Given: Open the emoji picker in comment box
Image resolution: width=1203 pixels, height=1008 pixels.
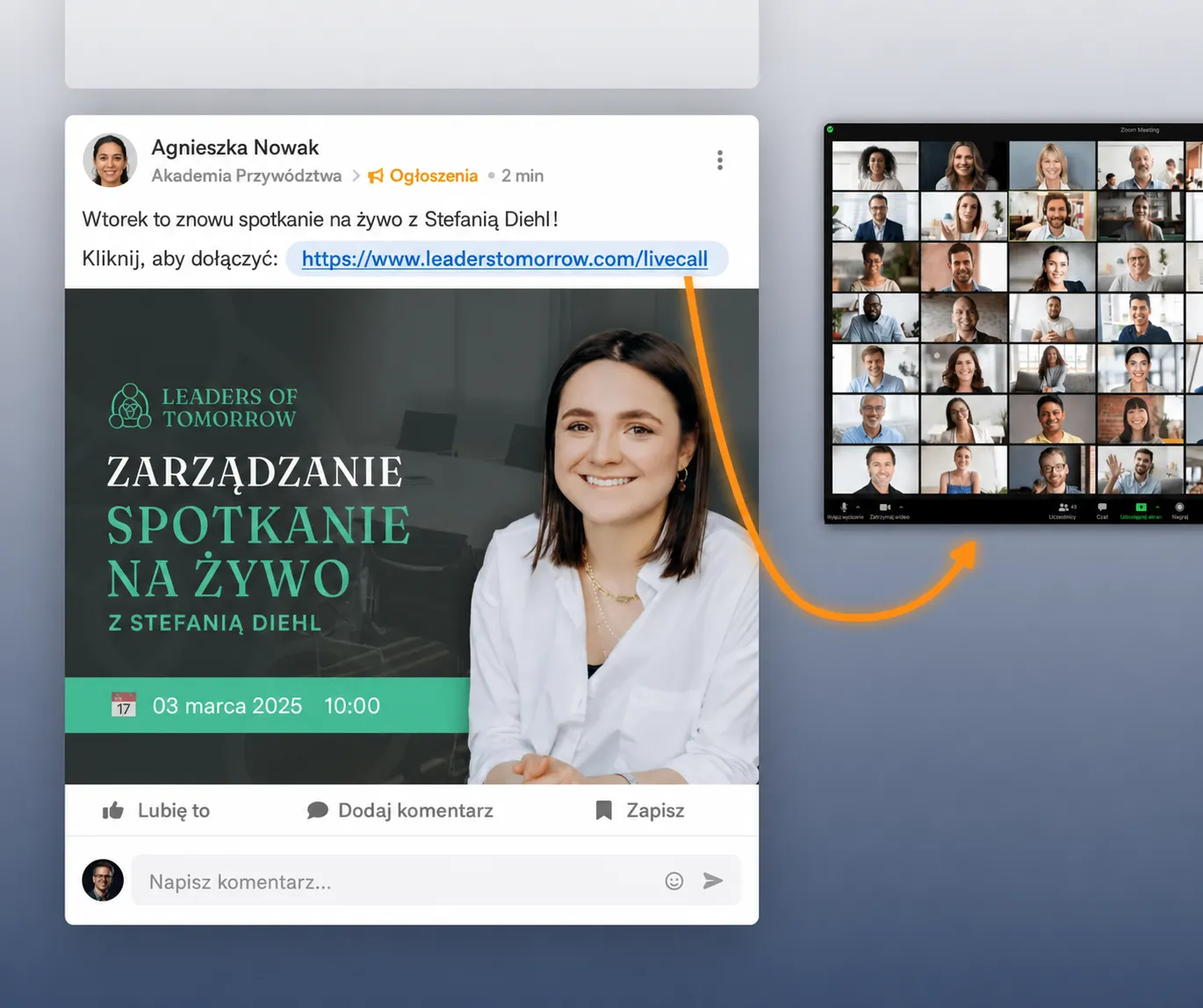Looking at the screenshot, I should (x=674, y=881).
